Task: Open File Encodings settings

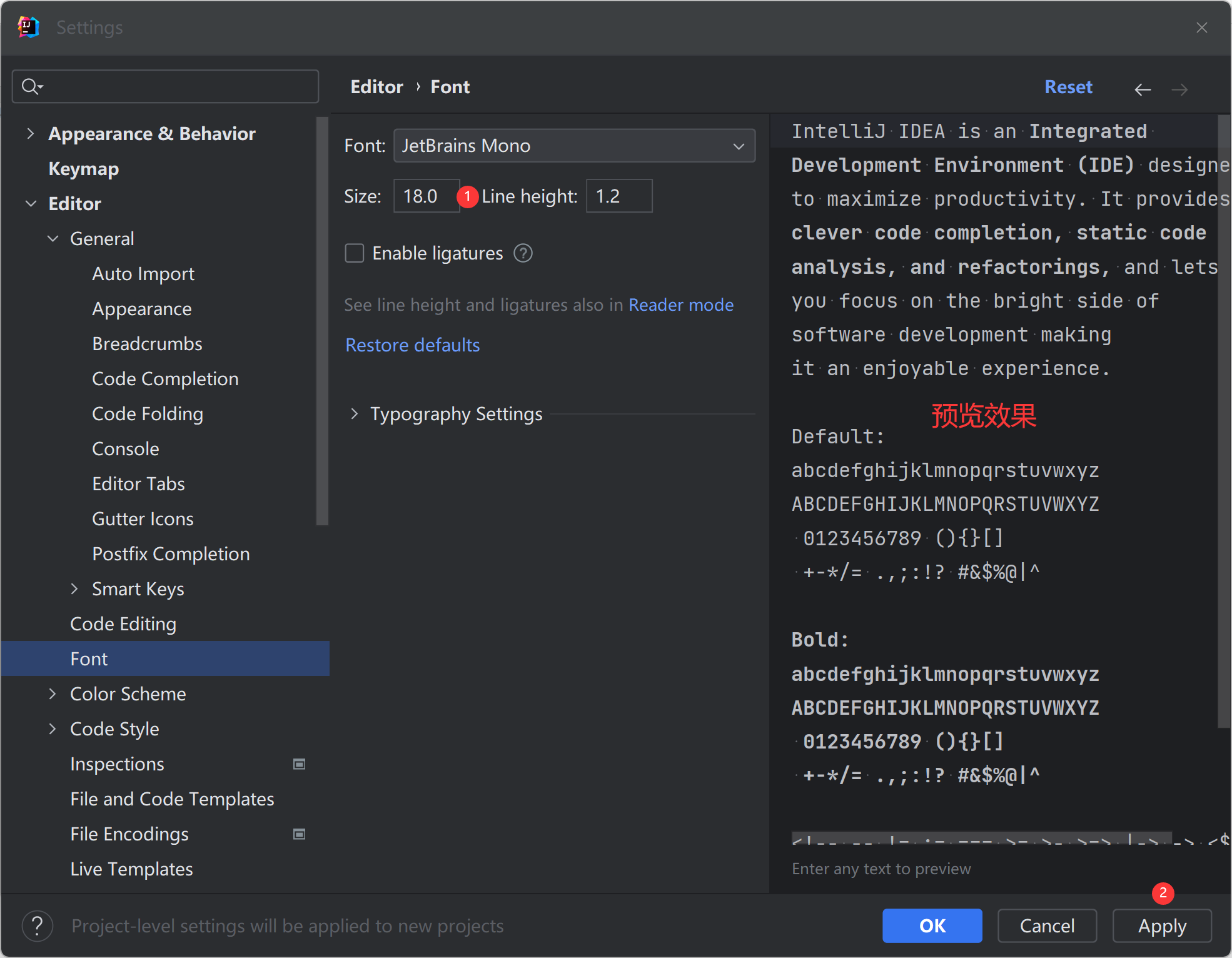Action: 129,834
